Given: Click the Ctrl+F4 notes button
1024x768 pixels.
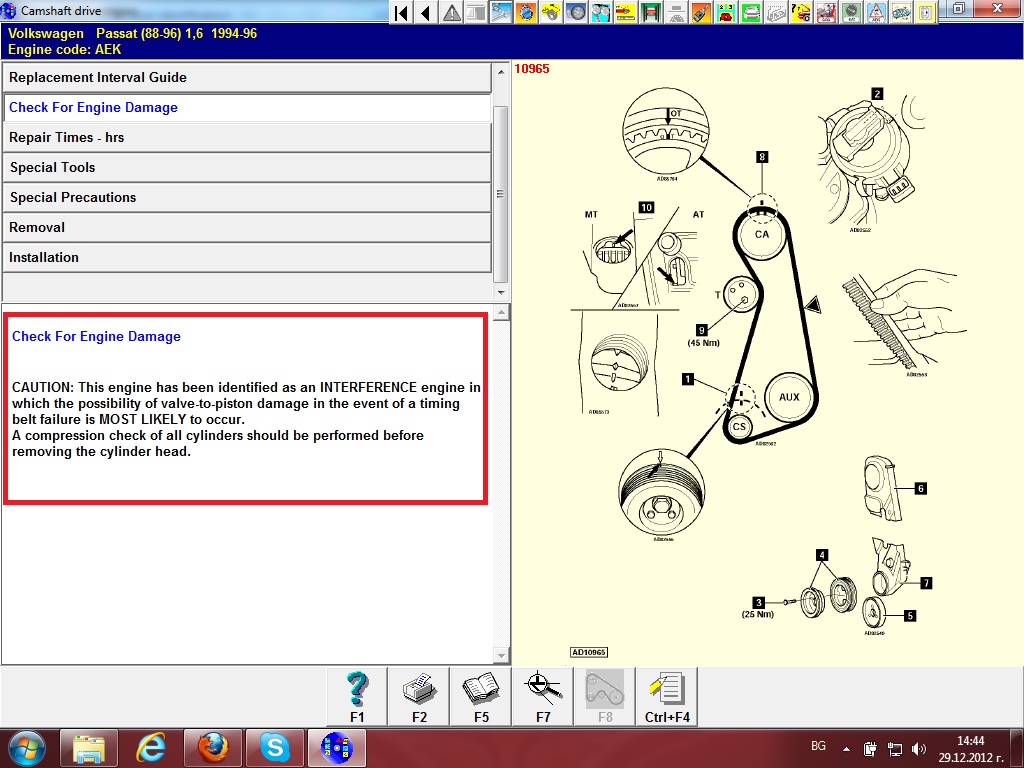Looking at the screenshot, I should (x=666, y=696).
